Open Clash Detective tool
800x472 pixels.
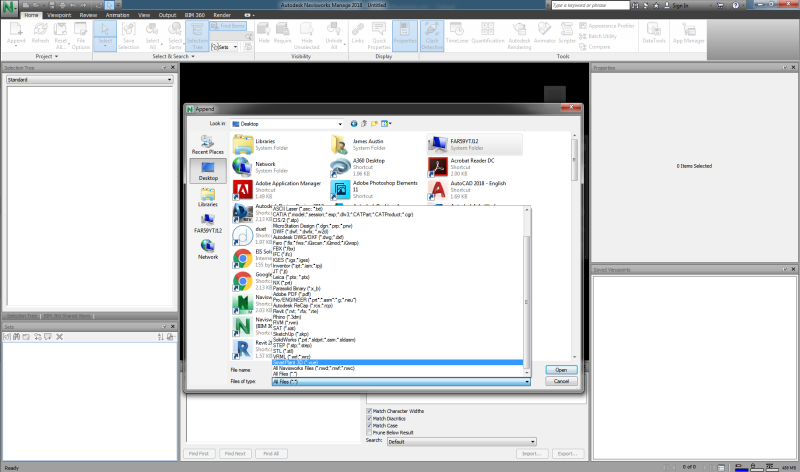pos(432,36)
